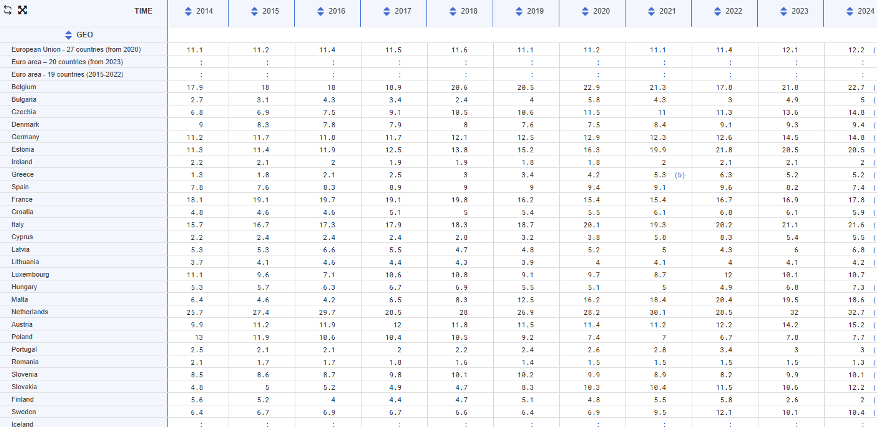Click the Sweden row header
Image resolution: width=878 pixels, height=428 pixels.
pyautogui.click(x=24, y=412)
